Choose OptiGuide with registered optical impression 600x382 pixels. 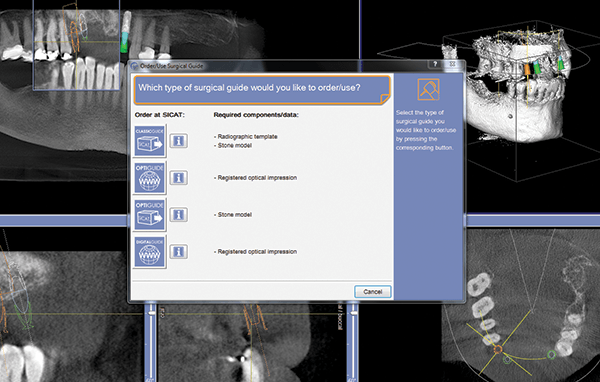150,178
